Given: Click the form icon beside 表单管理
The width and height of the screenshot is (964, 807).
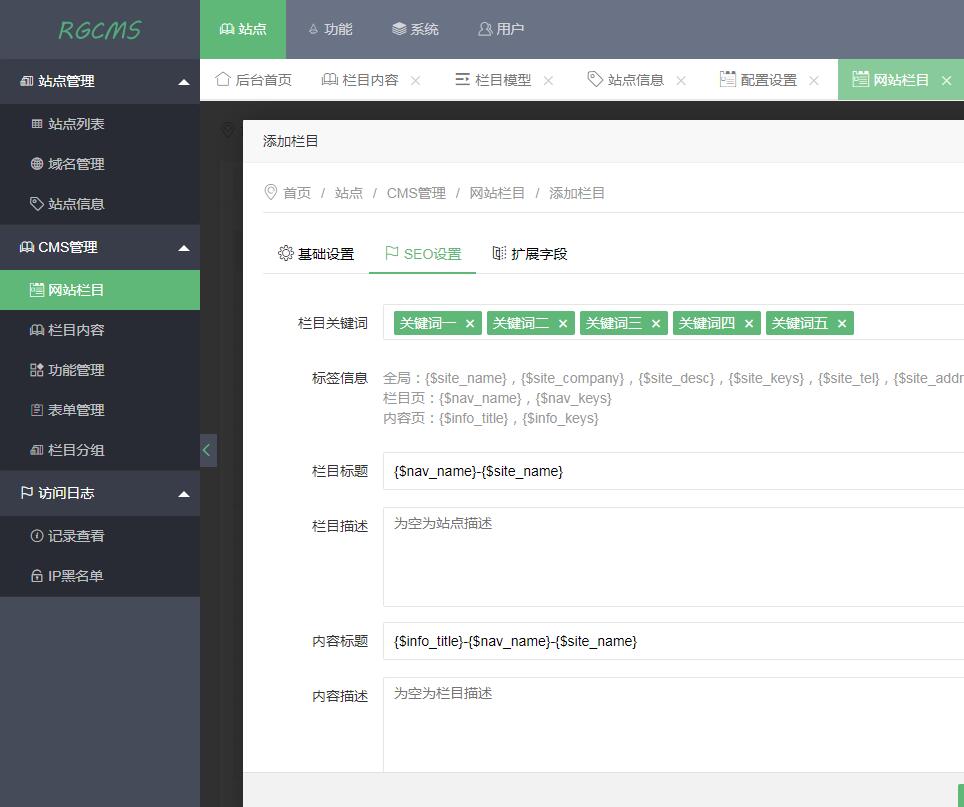Looking at the screenshot, I should tap(37, 409).
